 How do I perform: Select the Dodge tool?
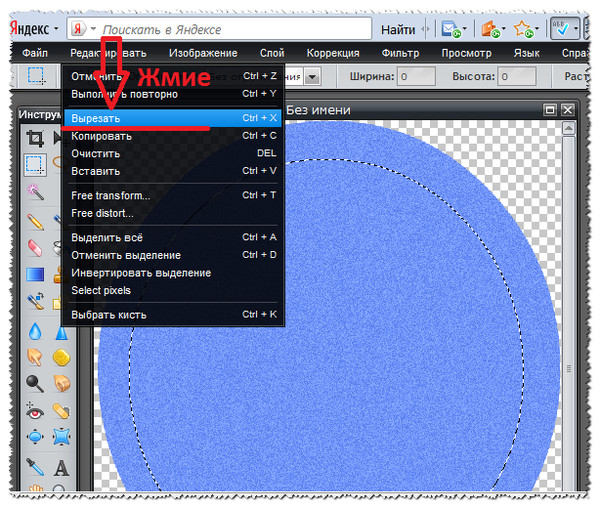[x=35, y=384]
